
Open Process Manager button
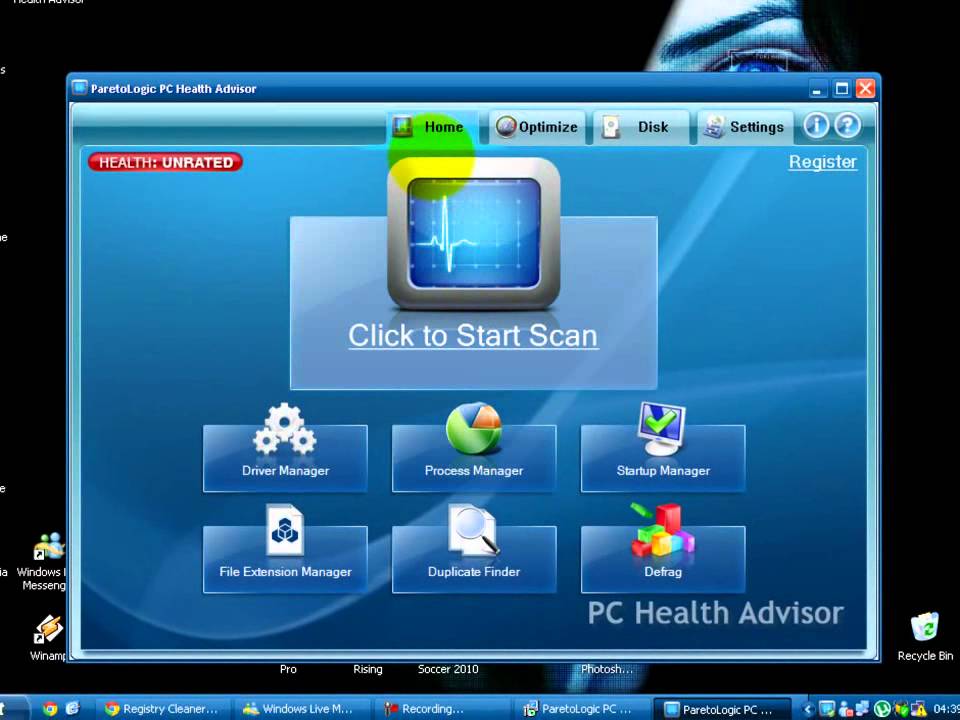(x=474, y=458)
